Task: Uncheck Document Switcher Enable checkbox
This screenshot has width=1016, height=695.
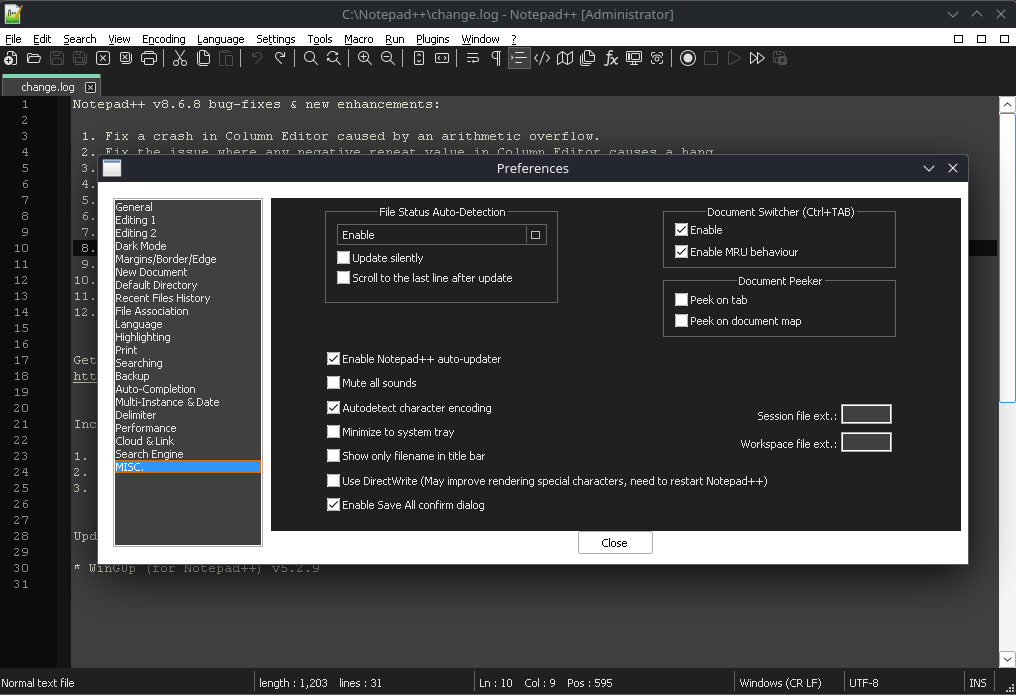Action: coord(681,230)
